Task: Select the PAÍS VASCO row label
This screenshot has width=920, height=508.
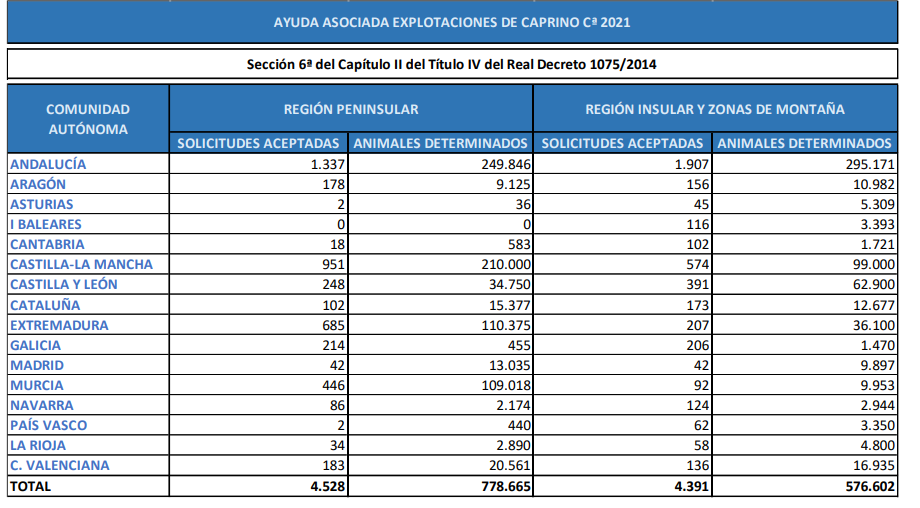Action: click(x=49, y=425)
